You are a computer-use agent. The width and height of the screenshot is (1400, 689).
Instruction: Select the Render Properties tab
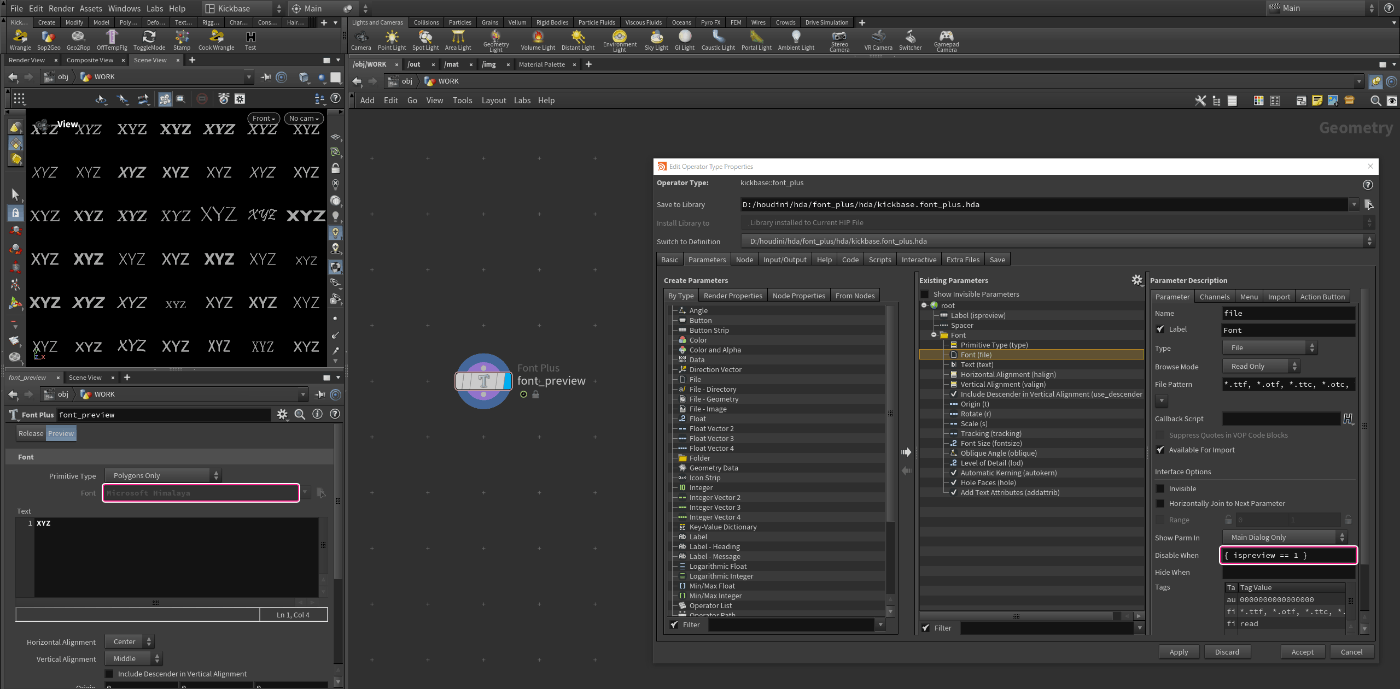733,295
